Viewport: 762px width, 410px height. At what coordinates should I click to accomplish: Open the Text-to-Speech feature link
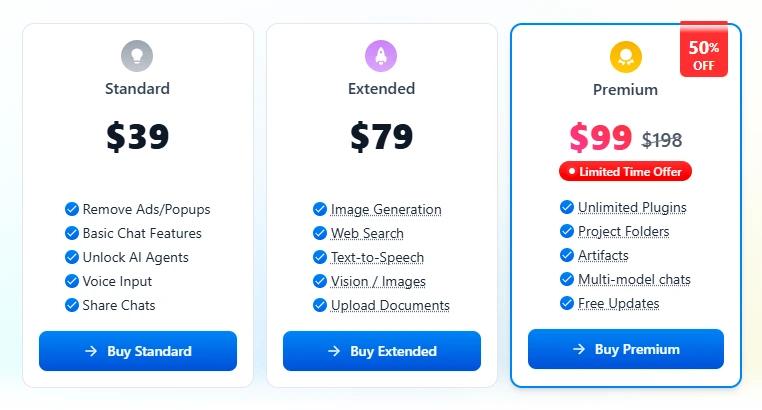pyautogui.click(x=377, y=257)
